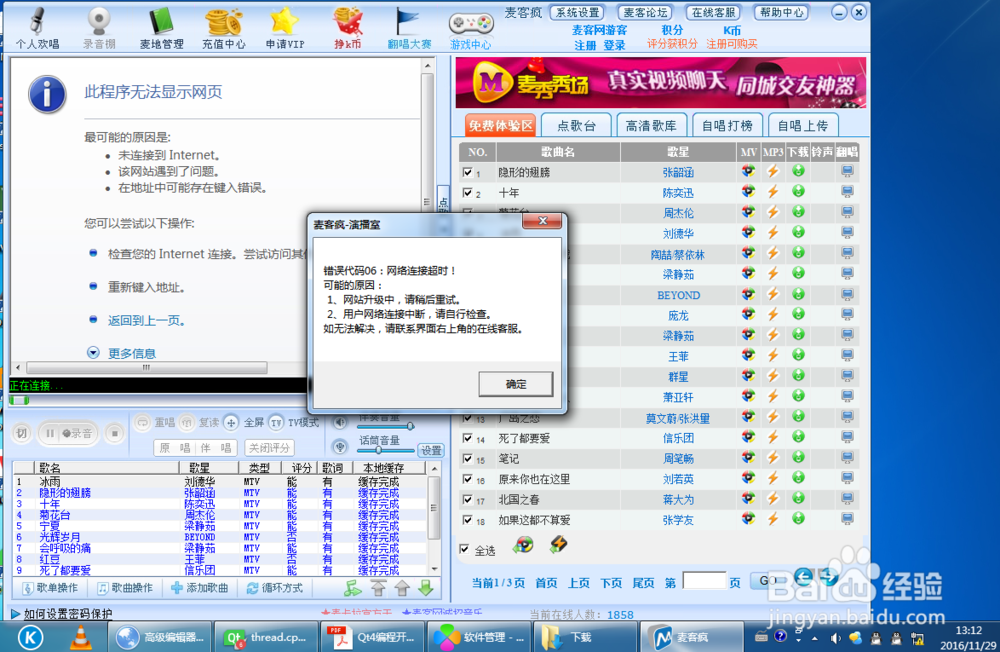Click the 切 switch button in player controls
Image resolution: width=1000 pixels, height=652 pixels.
pos(22,434)
